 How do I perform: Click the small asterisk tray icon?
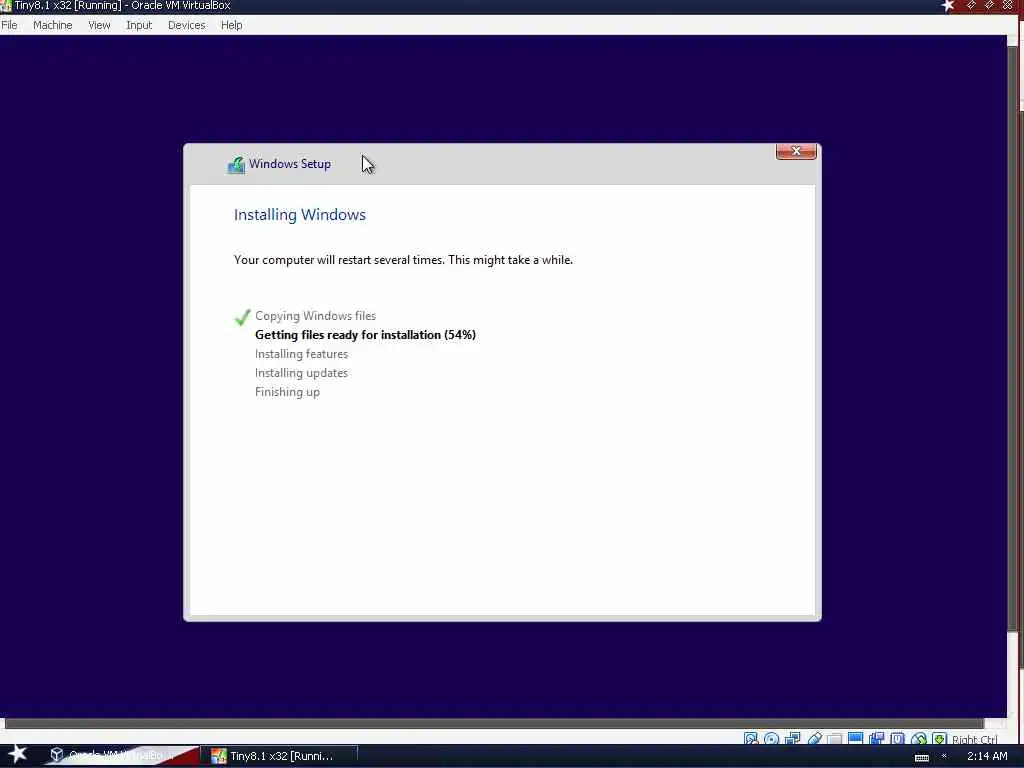(944, 756)
